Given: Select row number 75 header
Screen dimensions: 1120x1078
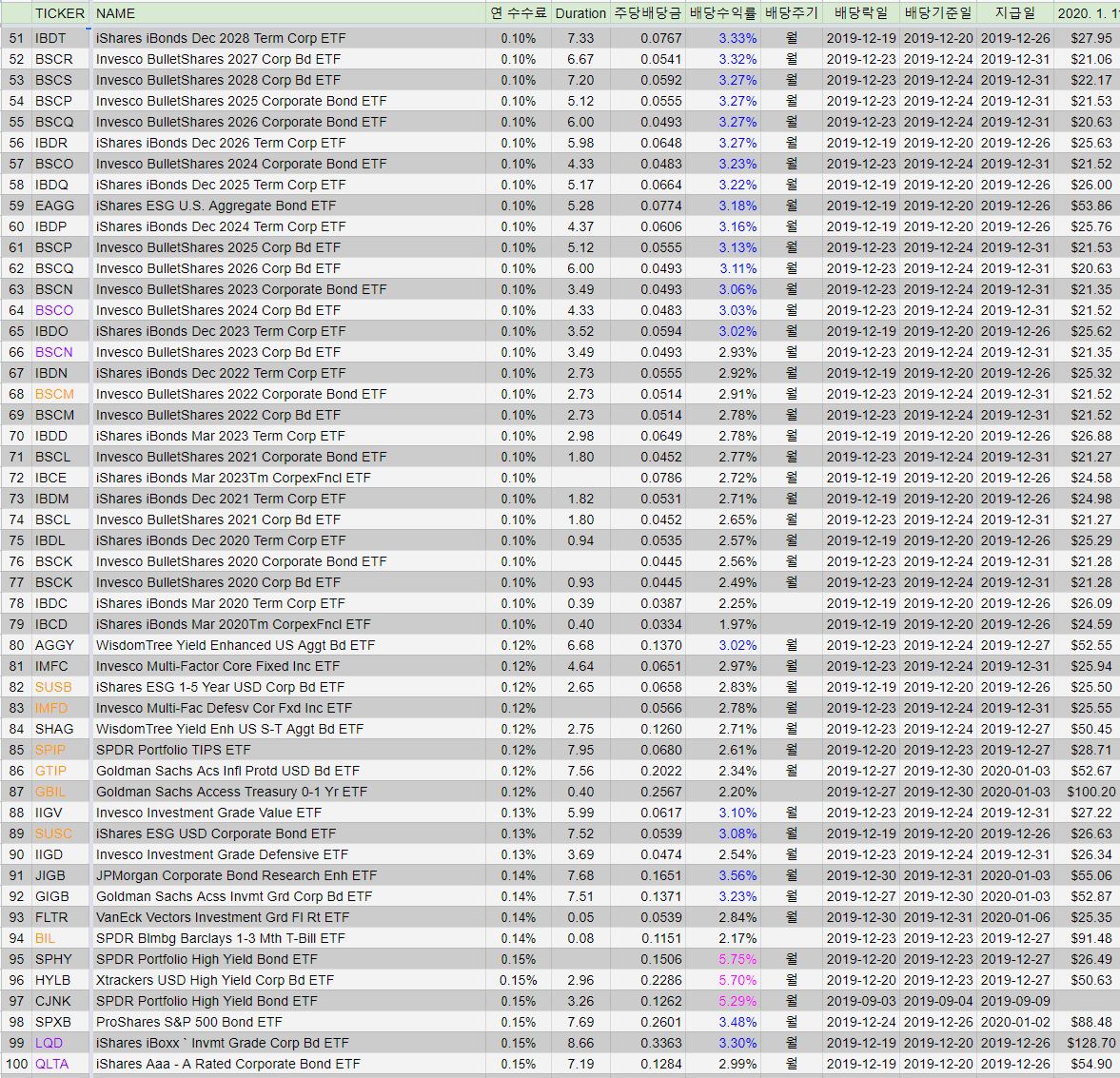Looking at the screenshot, I should coord(16,540).
